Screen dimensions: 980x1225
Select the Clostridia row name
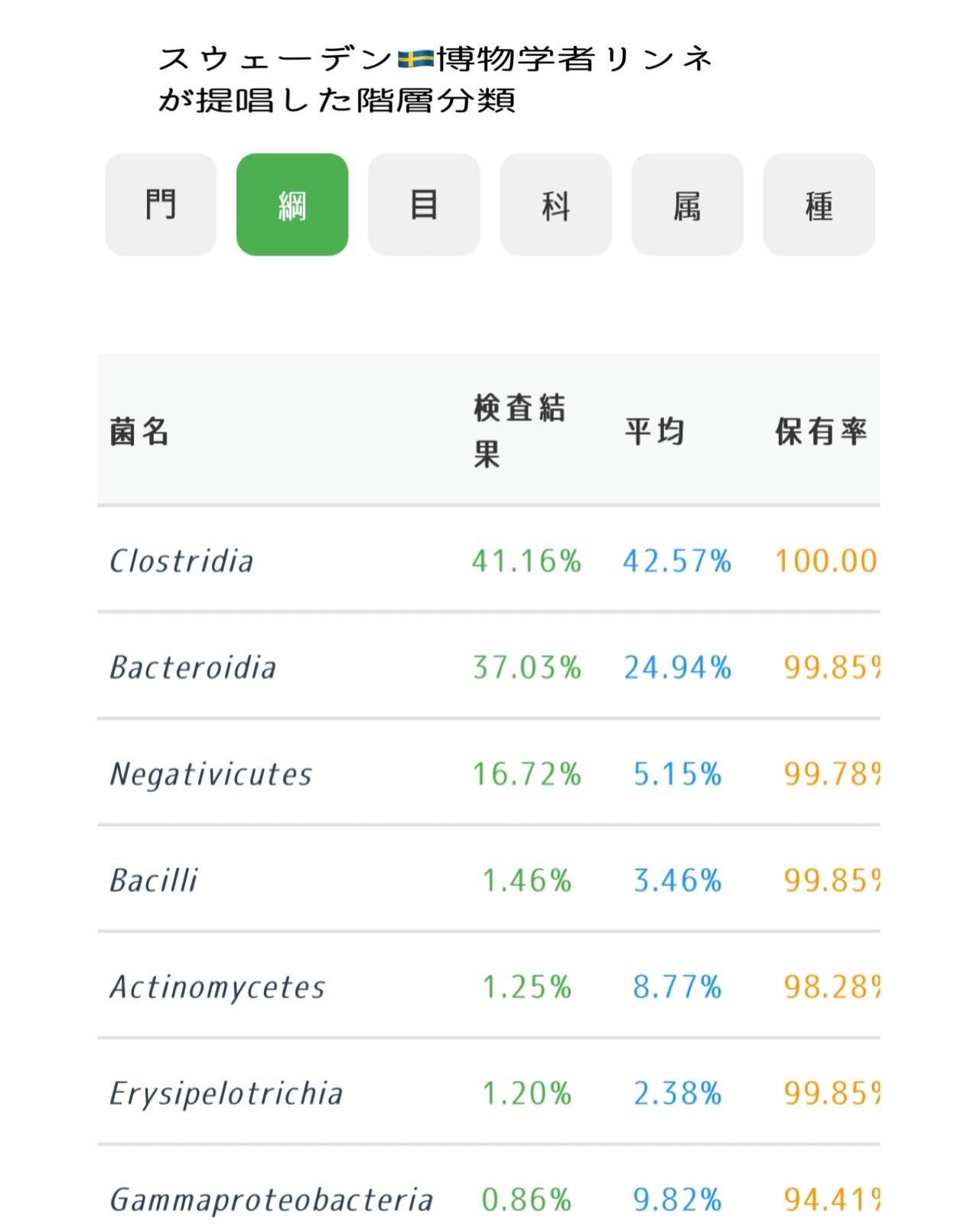181,561
